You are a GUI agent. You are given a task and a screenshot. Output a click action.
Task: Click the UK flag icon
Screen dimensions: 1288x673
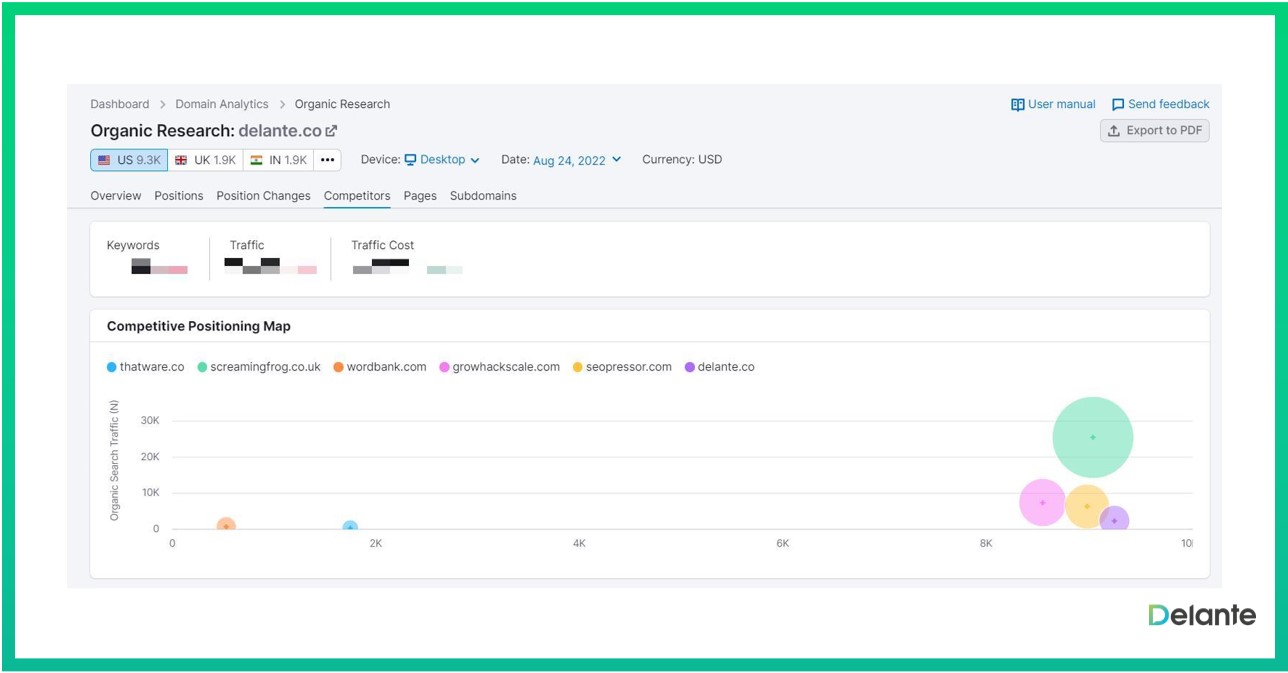pyautogui.click(x=181, y=160)
